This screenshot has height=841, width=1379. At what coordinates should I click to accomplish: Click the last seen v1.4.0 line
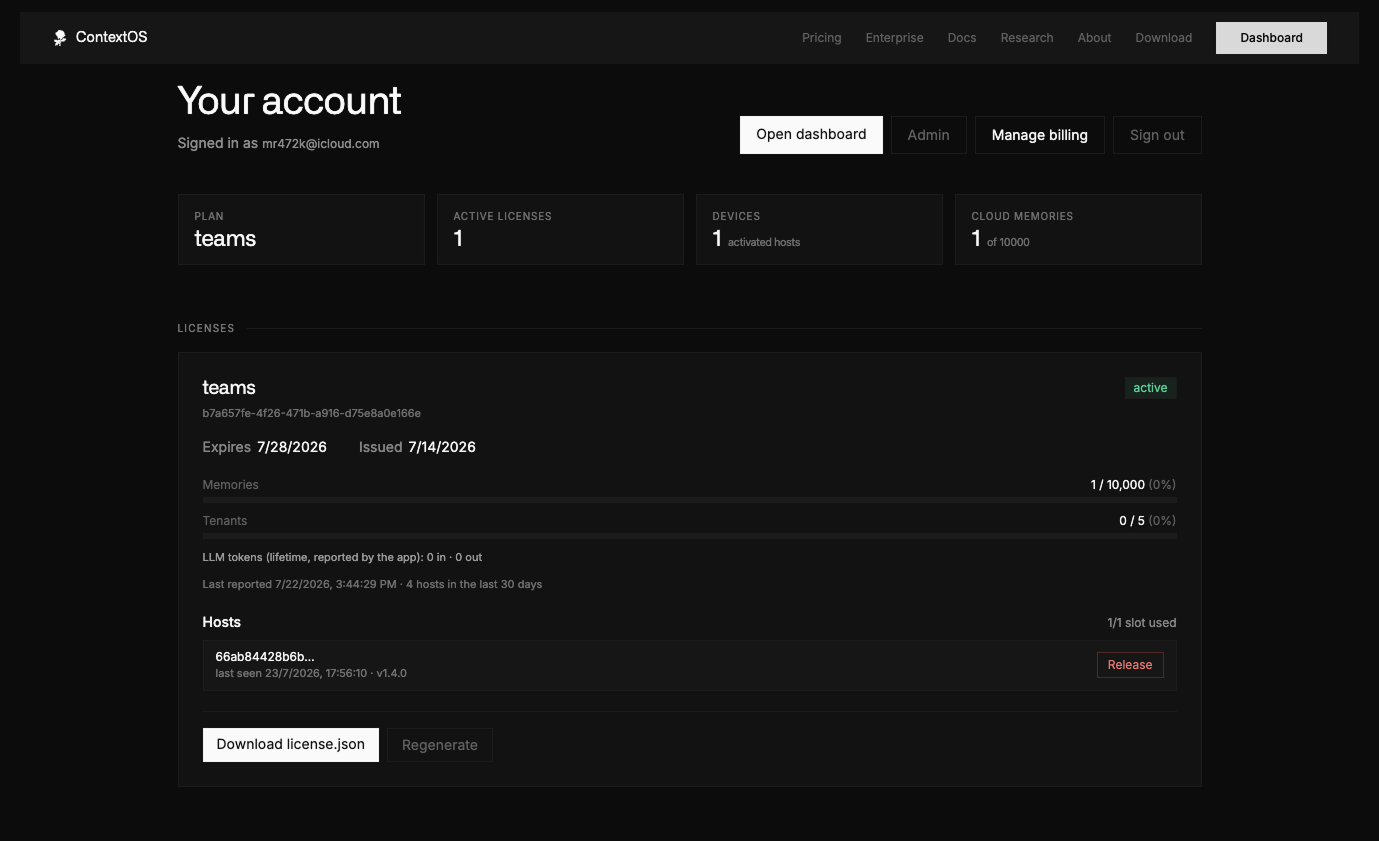tap(311, 673)
